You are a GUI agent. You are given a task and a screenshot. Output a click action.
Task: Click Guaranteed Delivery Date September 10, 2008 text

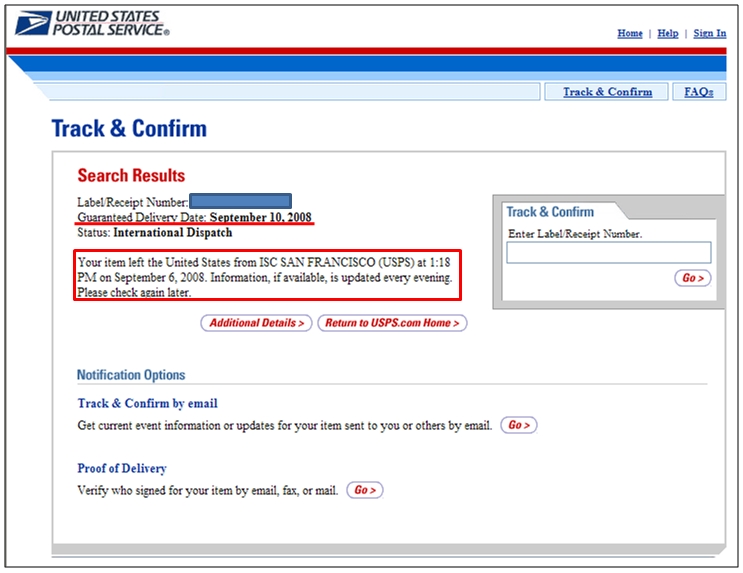coord(194,217)
